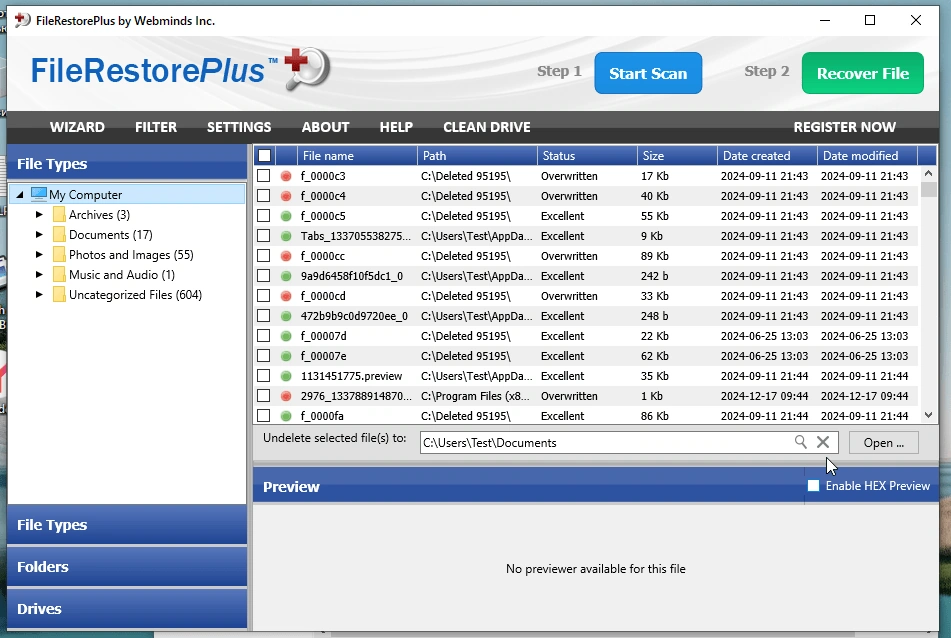Click the Start Scan button
Image resolution: width=951 pixels, height=638 pixels.
(648, 73)
